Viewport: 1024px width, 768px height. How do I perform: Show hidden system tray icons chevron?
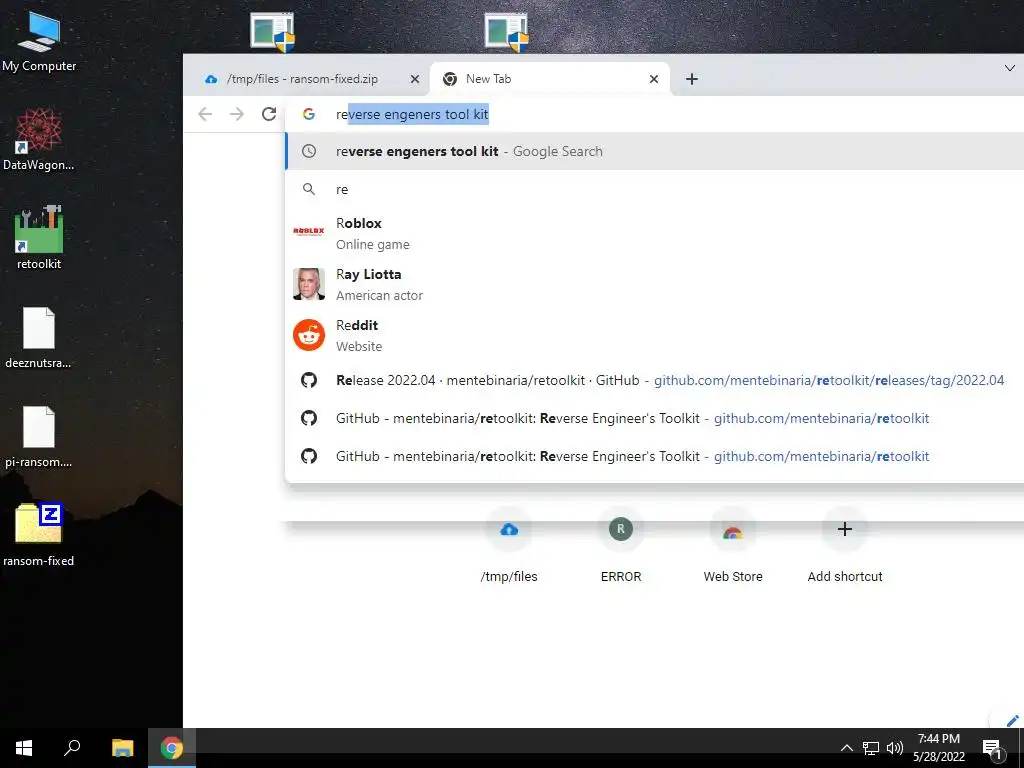[846, 748]
